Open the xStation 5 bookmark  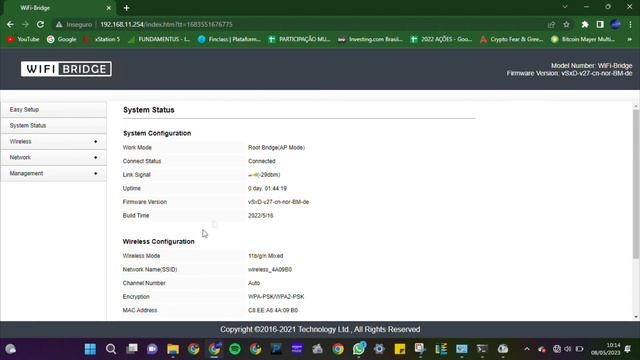click(x=102, y=39)
